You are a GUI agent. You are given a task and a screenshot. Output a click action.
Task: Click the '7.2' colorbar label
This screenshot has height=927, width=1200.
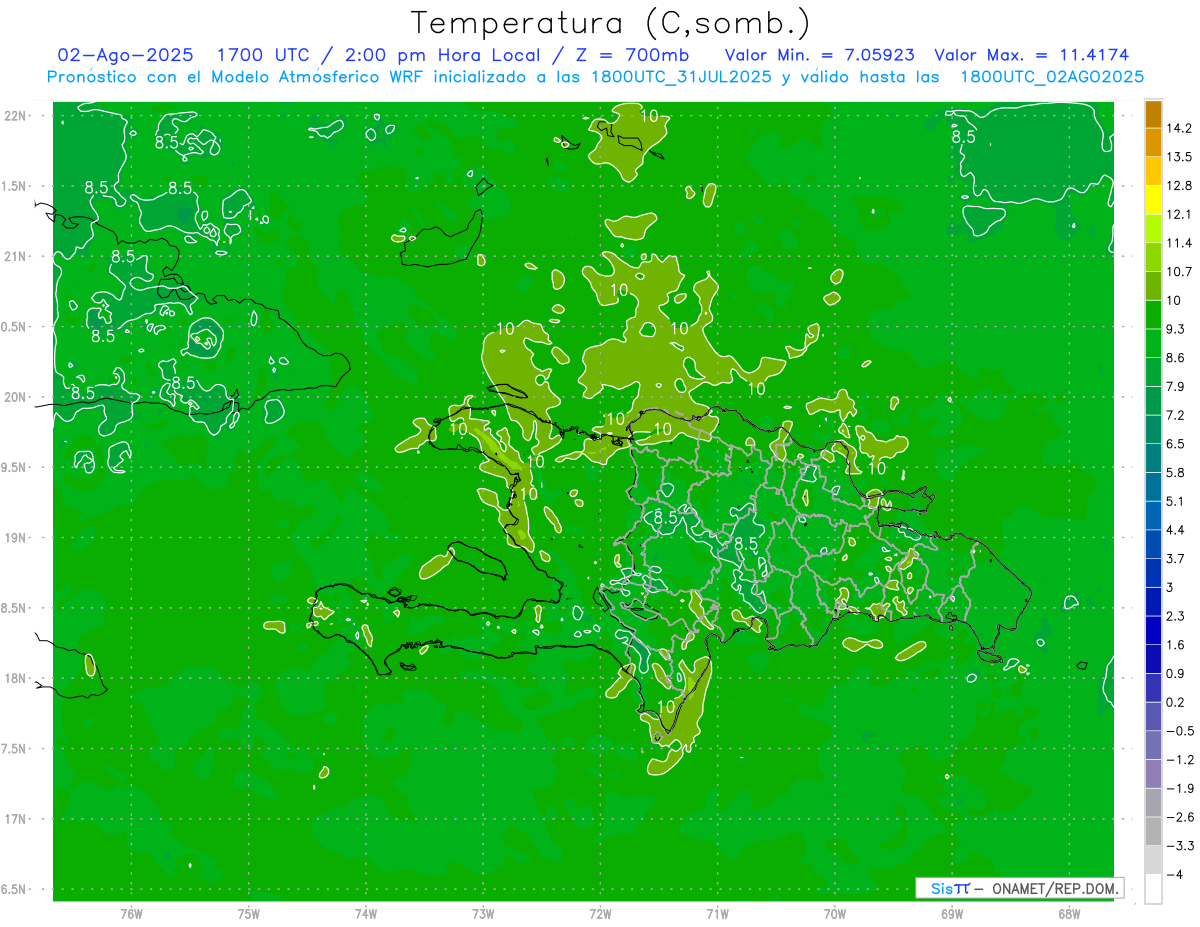pyautogui.click(x=1177, y=415)
